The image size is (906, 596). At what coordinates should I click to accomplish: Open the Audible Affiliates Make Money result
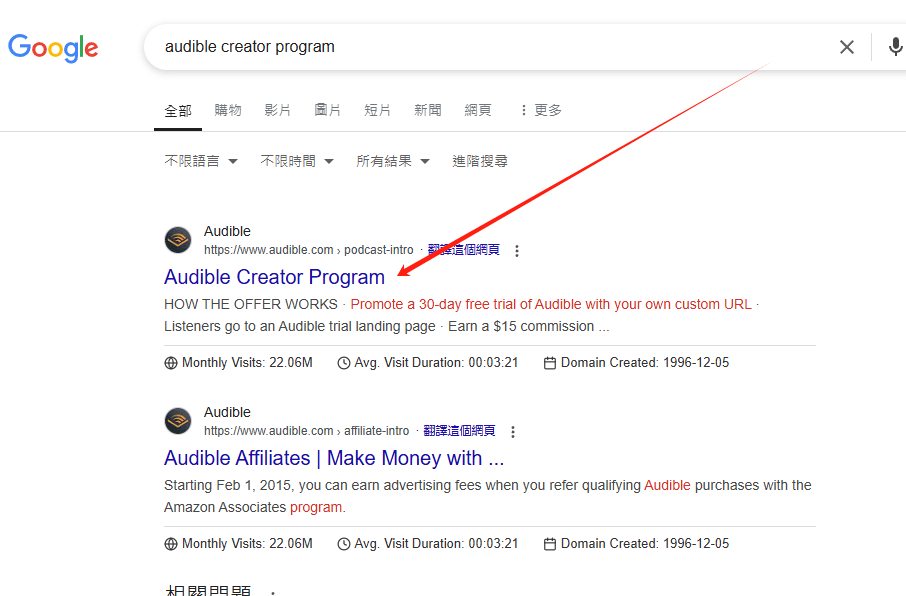[x=334, y=458]
